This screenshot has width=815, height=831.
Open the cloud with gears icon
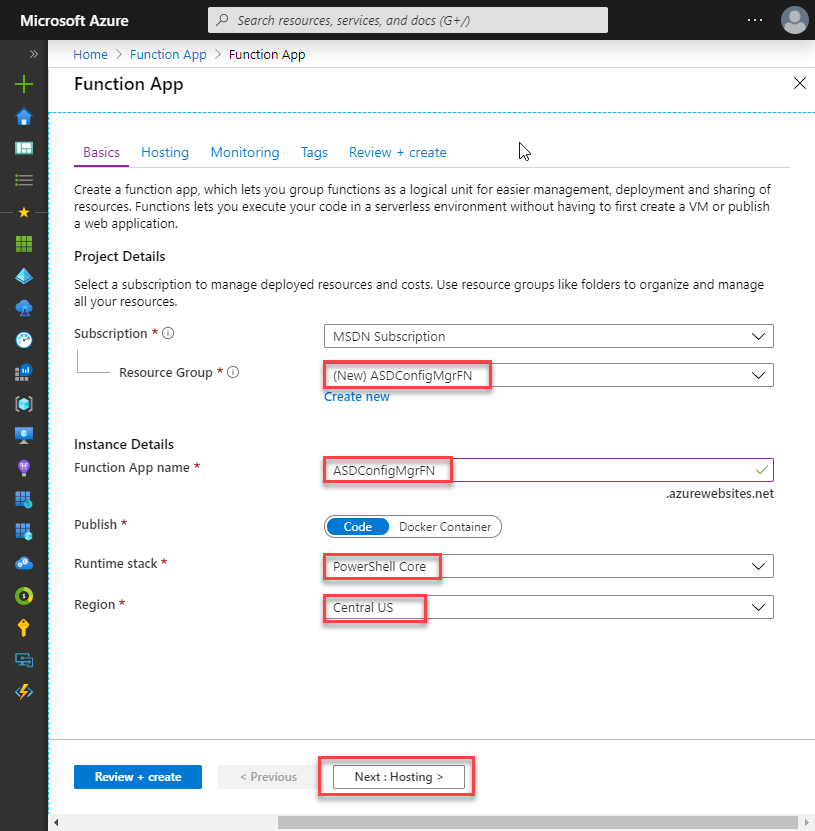pos(24,563)
